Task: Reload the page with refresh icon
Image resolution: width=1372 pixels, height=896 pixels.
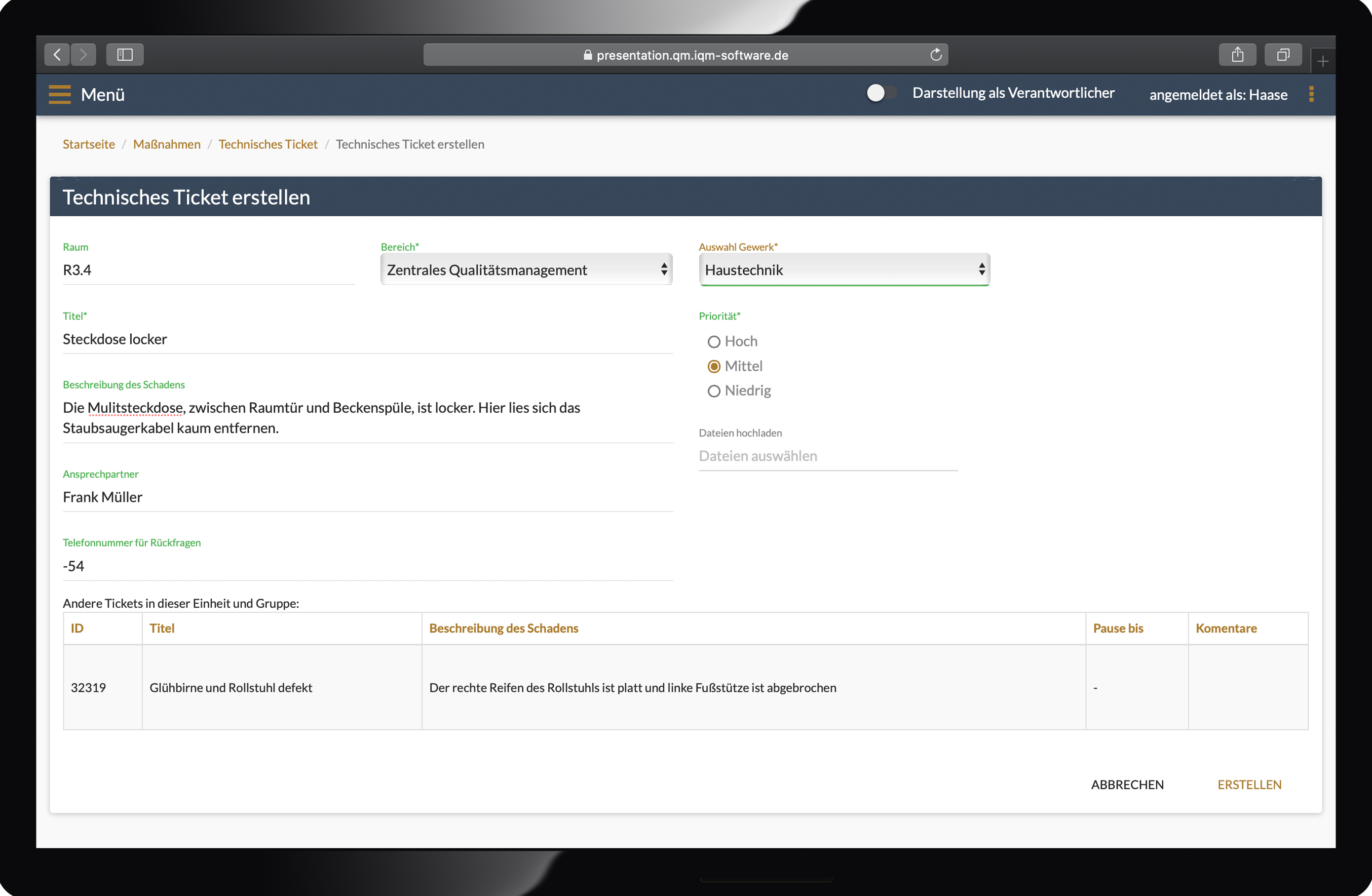Action: [x=936, y=55]
